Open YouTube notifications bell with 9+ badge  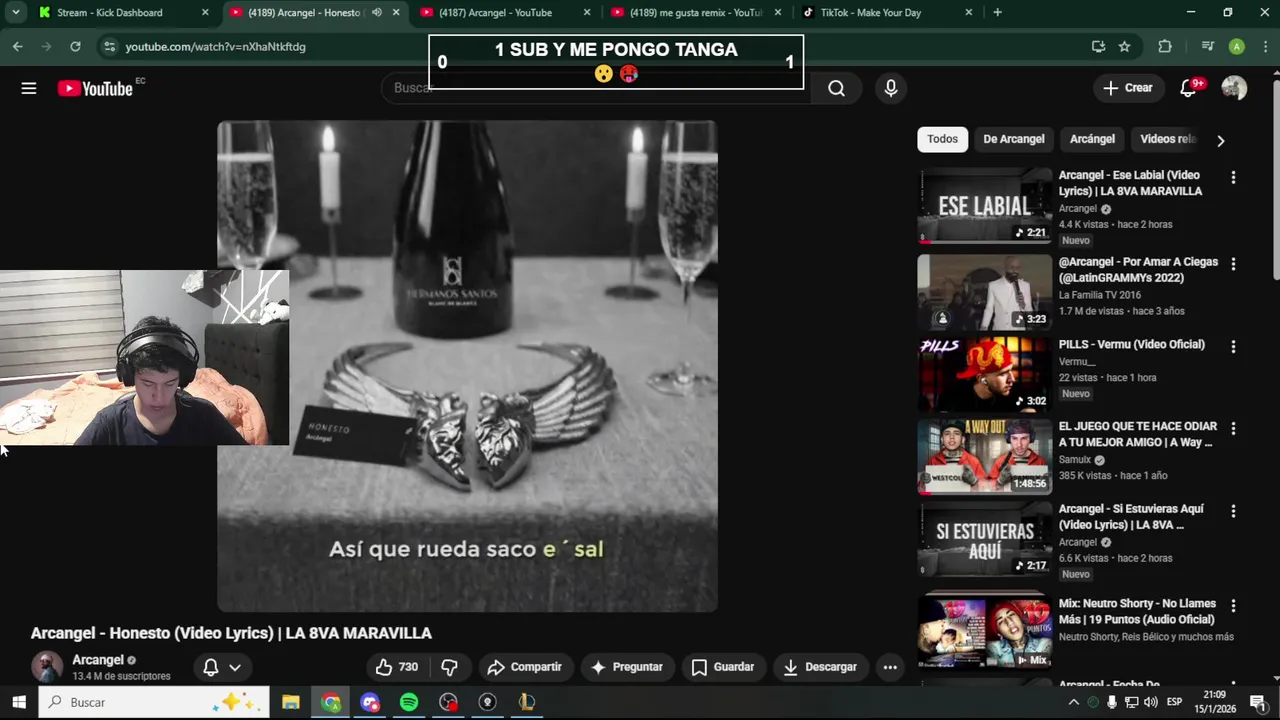(1188, 88)
